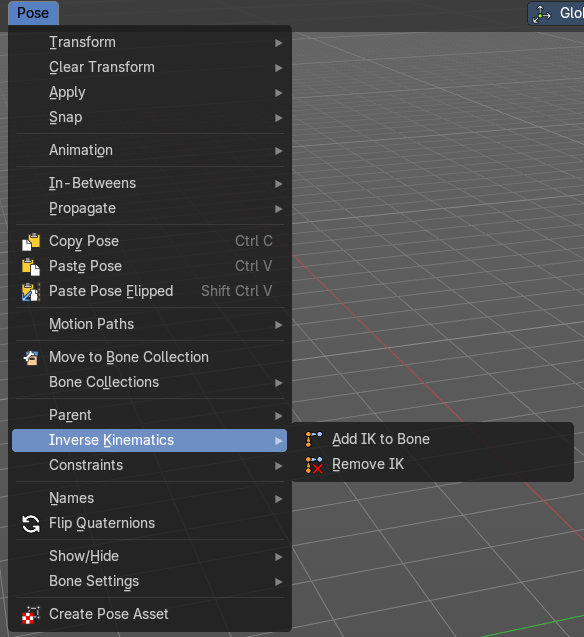This screenshot has width=584, height=637.
Task: Open the Motion Paths submenu
Action: coord(149,324)
